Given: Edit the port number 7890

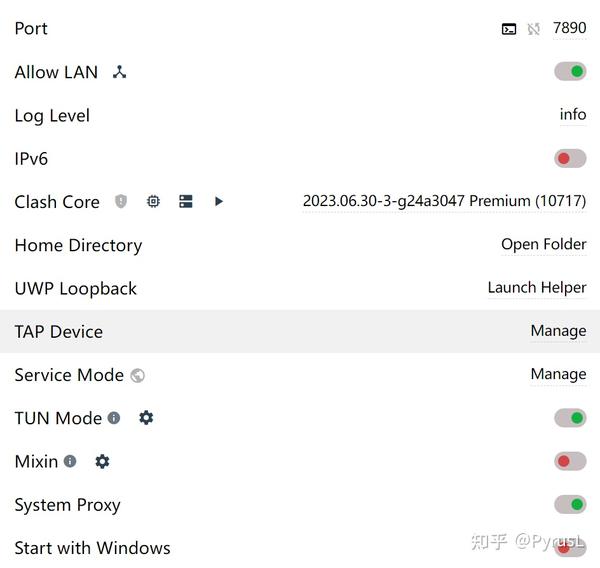Looking at the screenshot, I should tap(569, 29).
